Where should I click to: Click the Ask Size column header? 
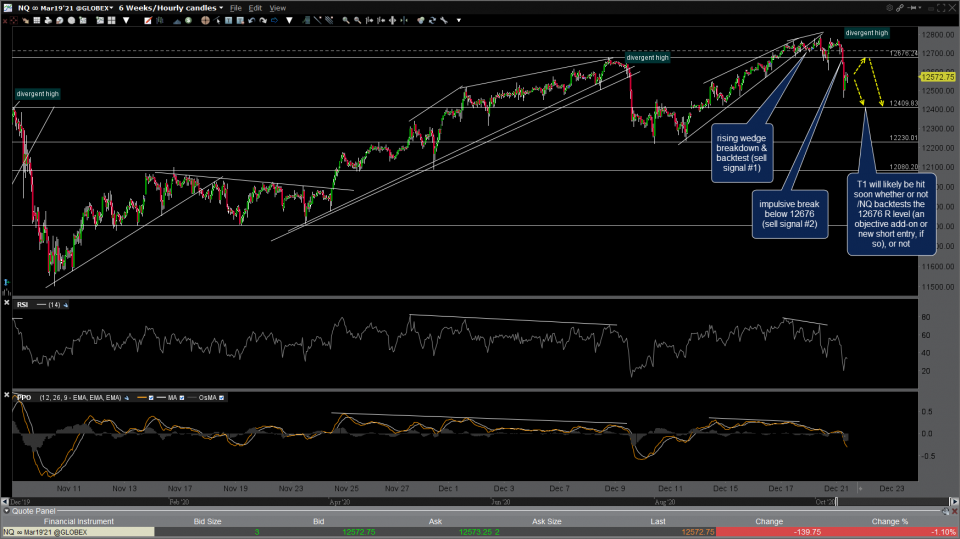click(x=547, y=521)
